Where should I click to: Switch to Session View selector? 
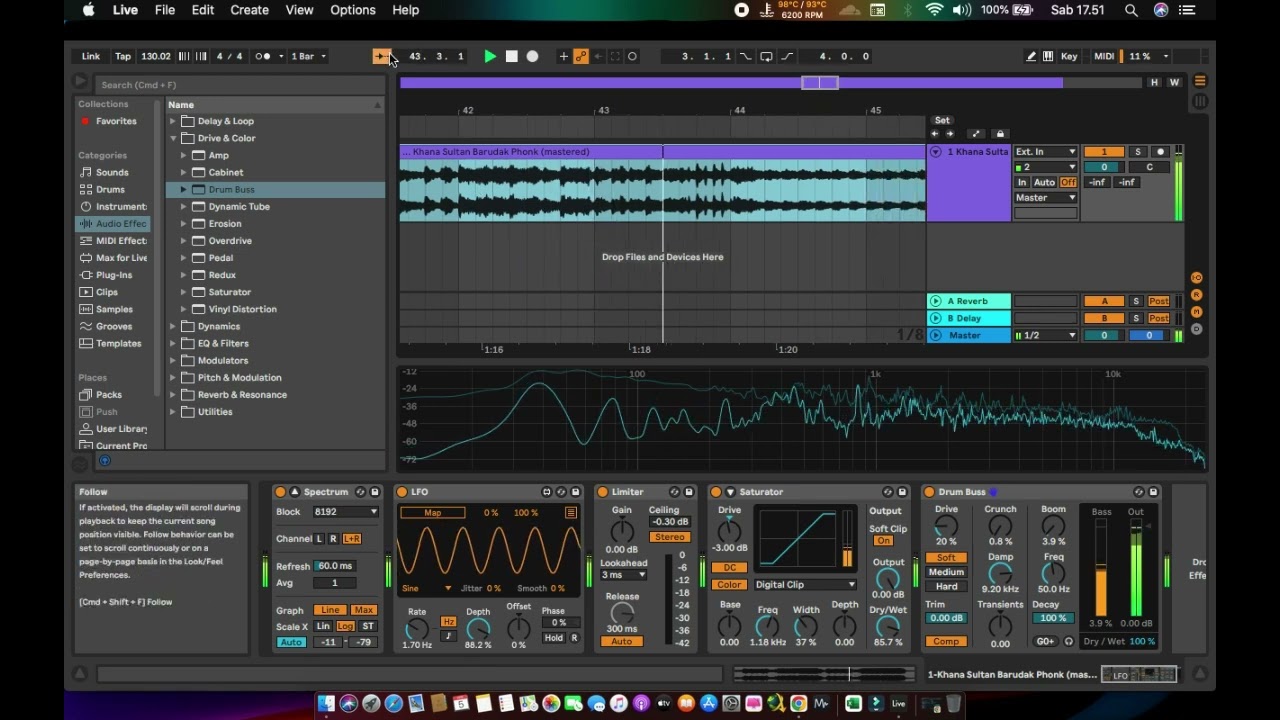(x=1200, y=101)
